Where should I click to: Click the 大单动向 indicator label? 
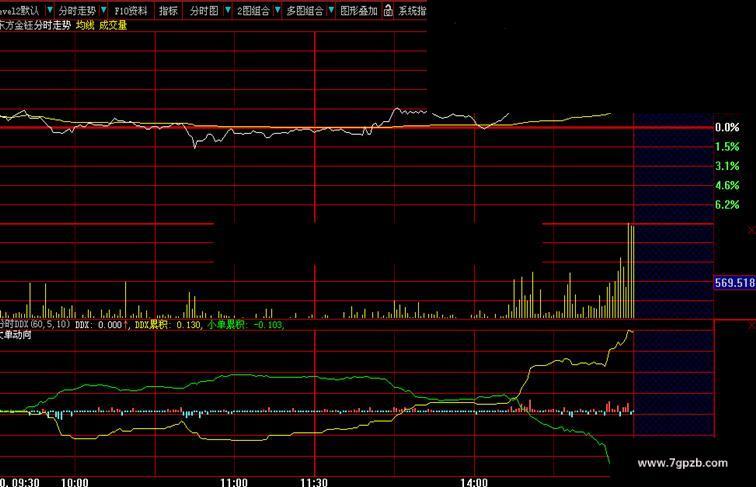tap(15, 335)
